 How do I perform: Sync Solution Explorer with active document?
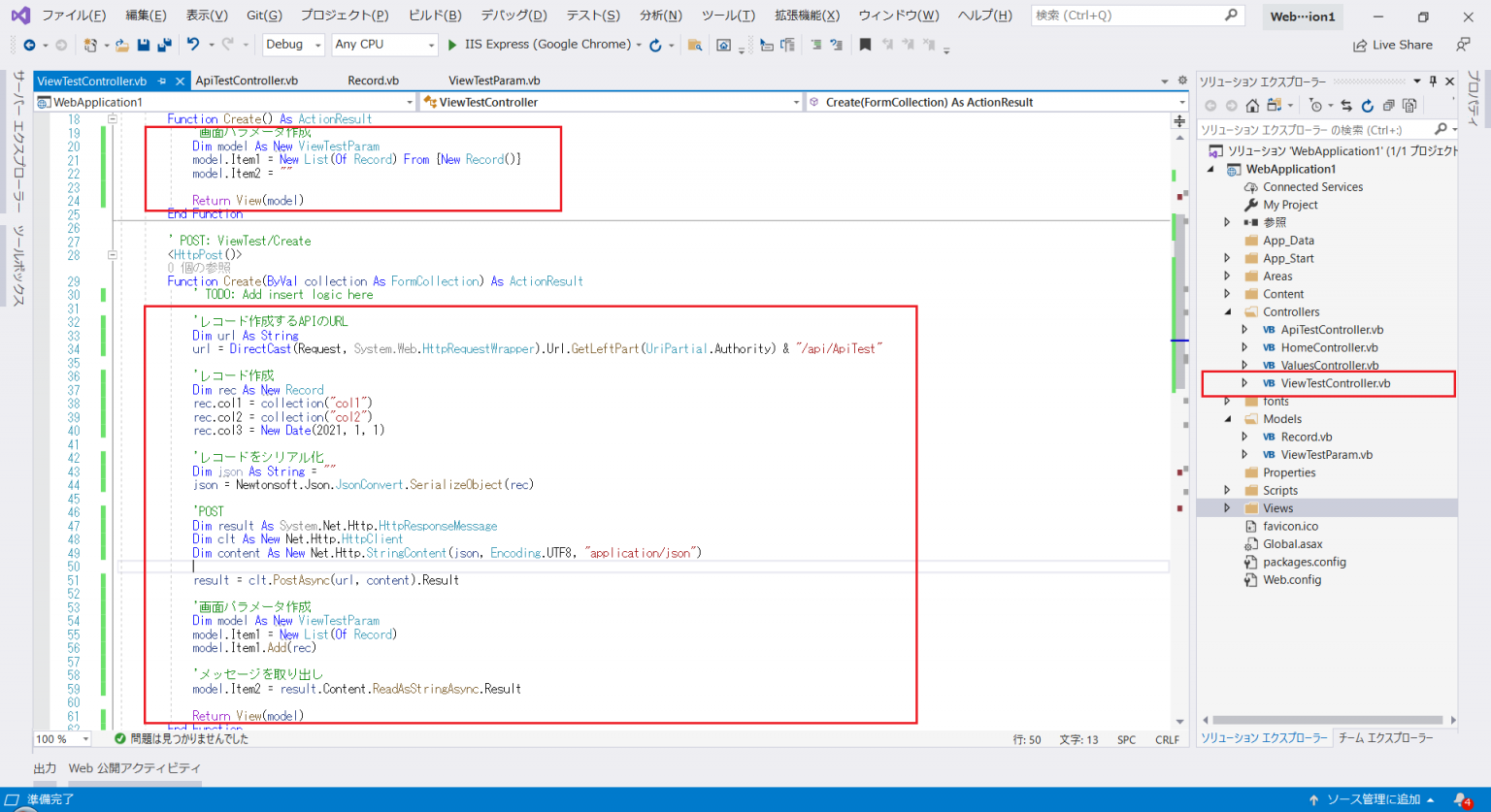click(x=1345, y=105)
